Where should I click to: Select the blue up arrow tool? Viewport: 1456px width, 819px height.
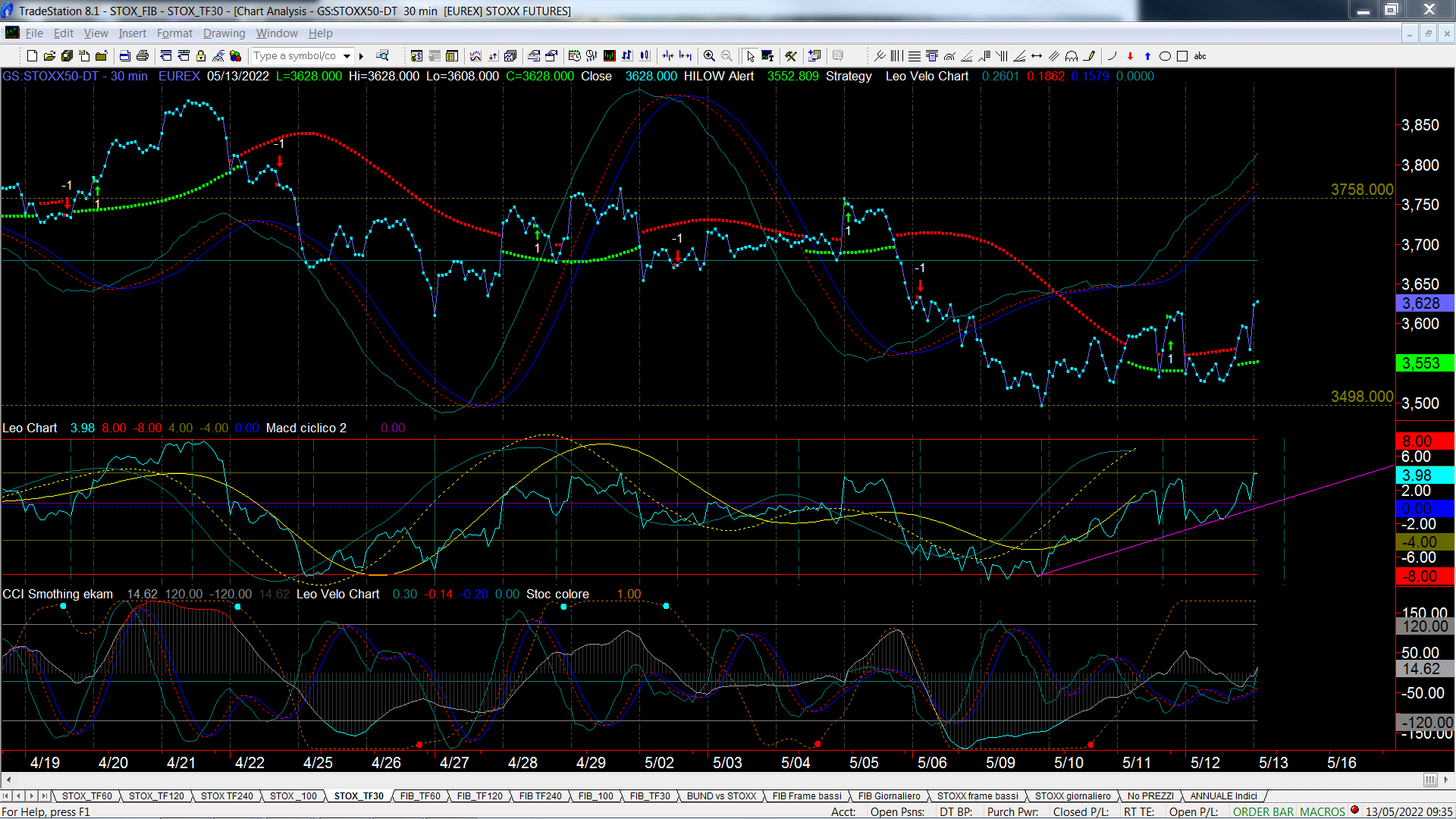[x=1147, y=56]
